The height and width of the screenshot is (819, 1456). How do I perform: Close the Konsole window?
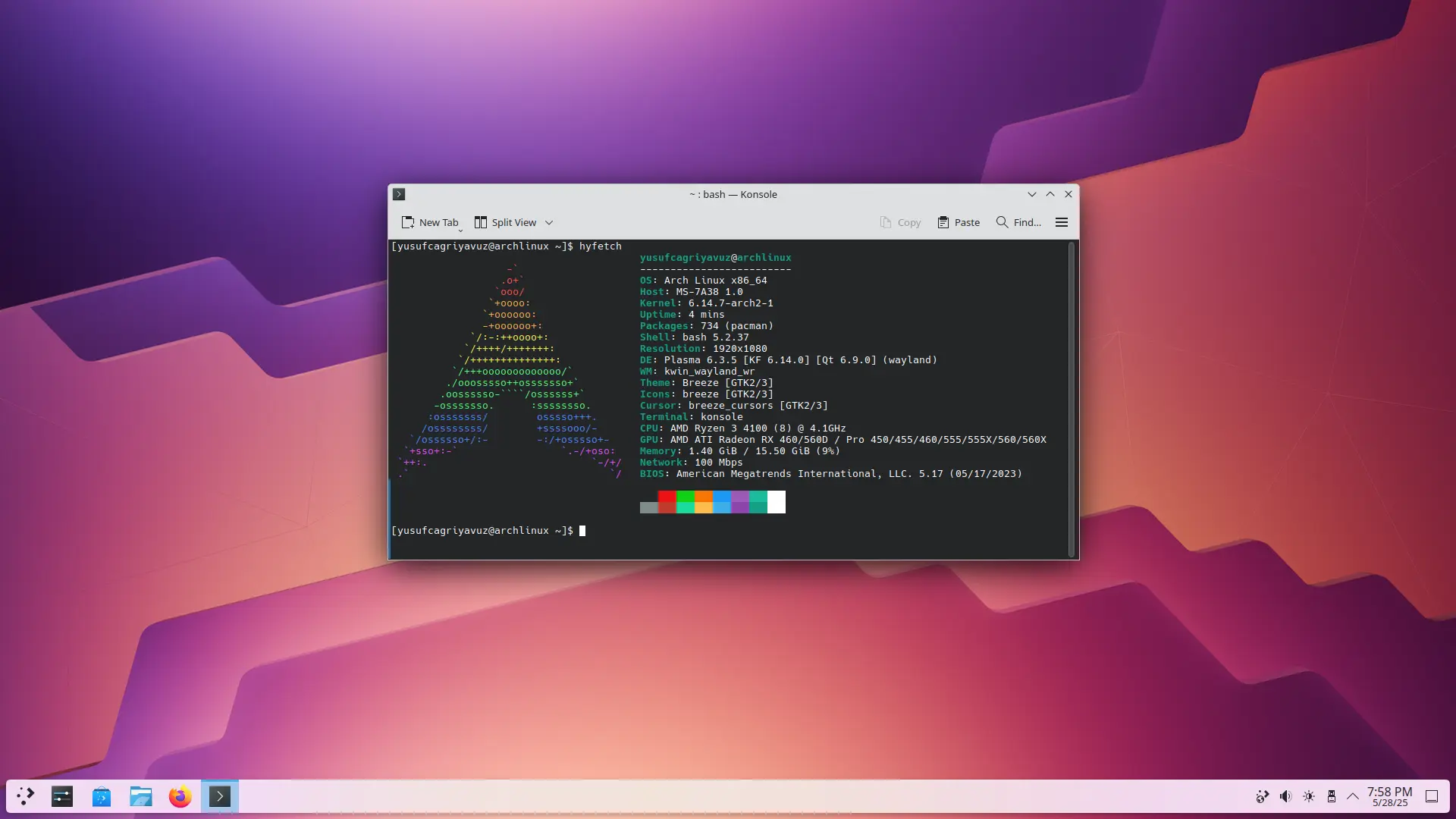pyautogui.click(x=1068, y=194)
